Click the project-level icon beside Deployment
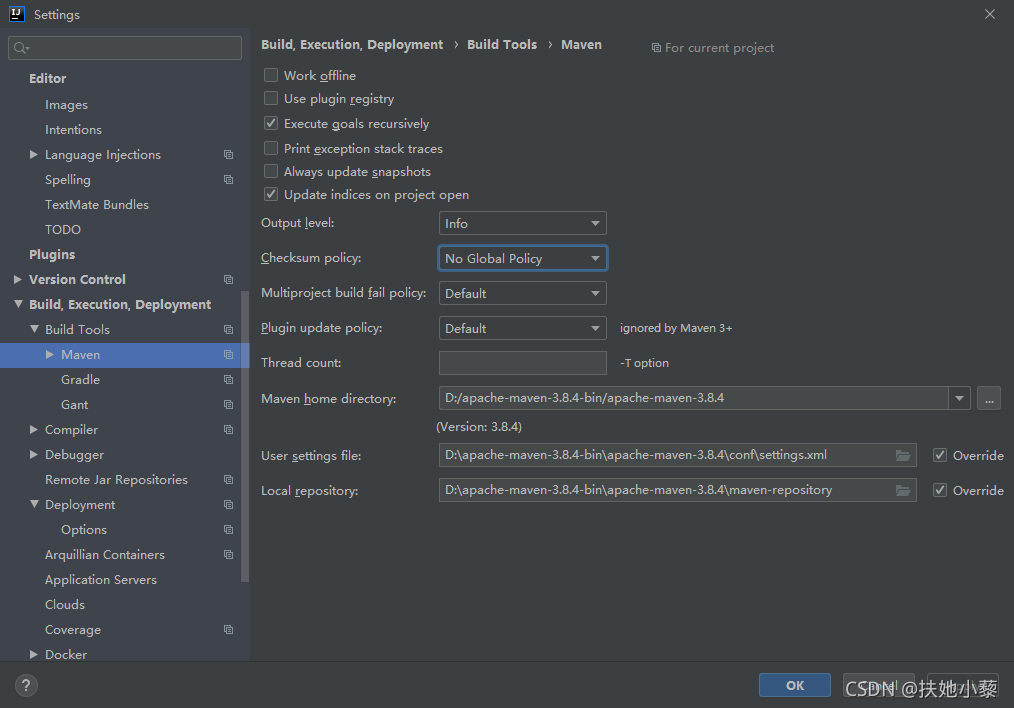 click(228, 504)
